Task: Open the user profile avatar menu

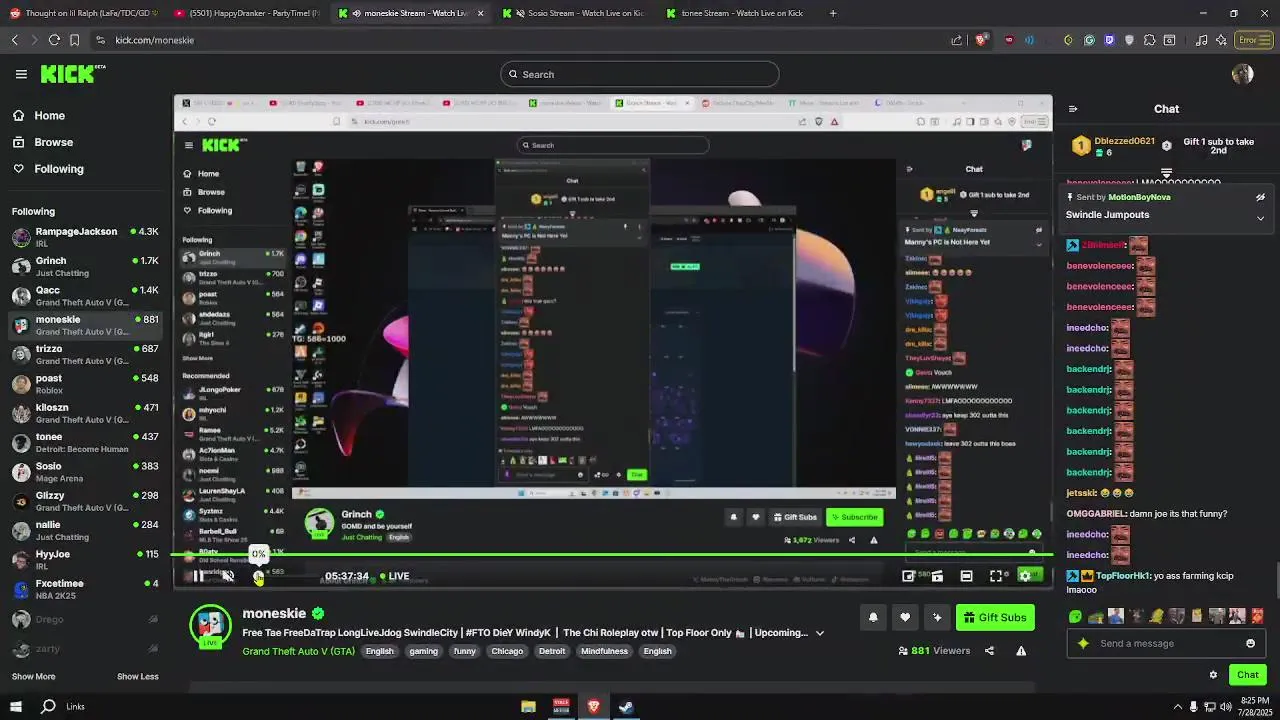Action: (x=1243, y=74)
